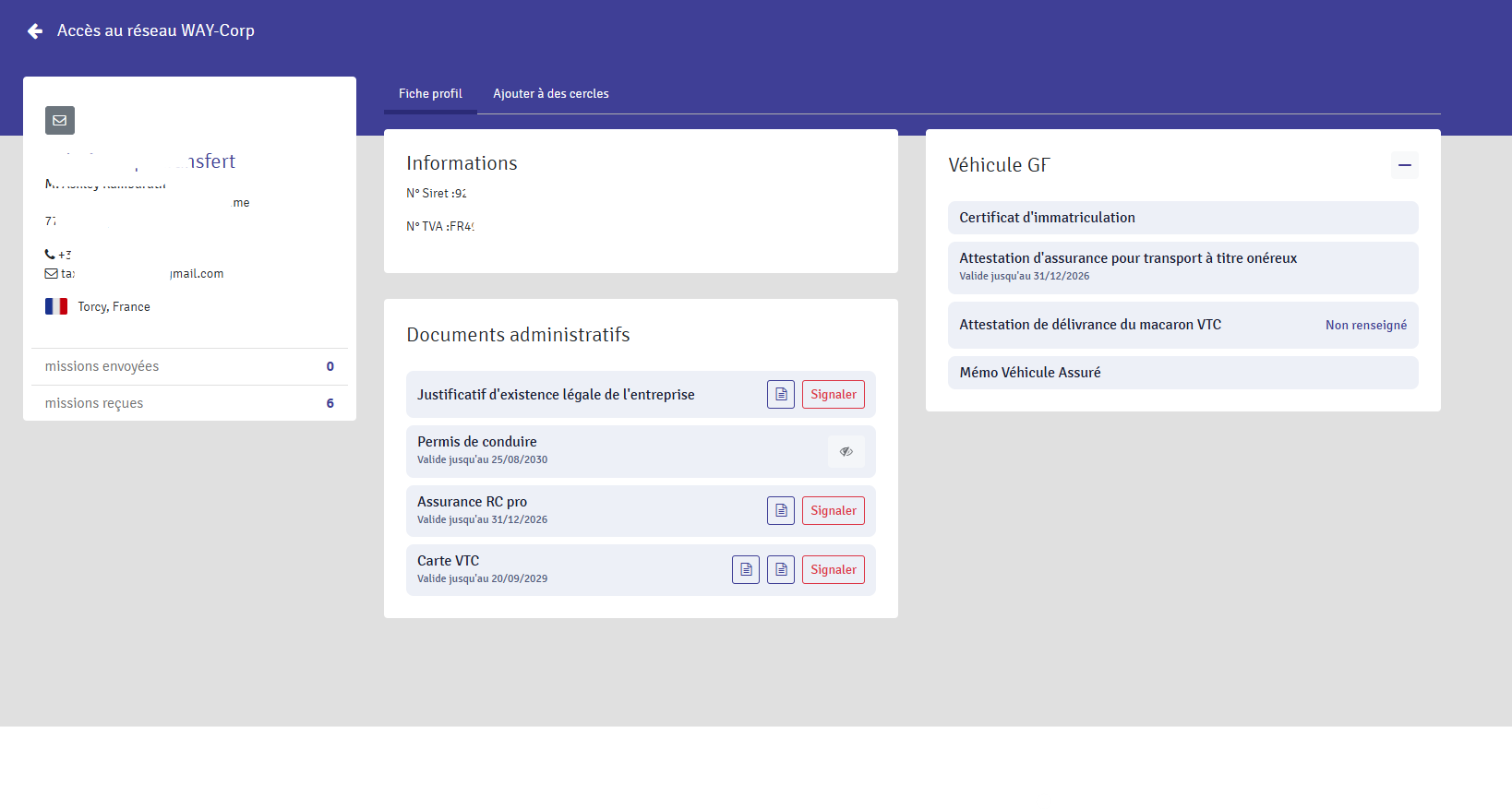Collapse the Véhicule GF panel
Screen dimensions: 1512x810
point(1404,165)
